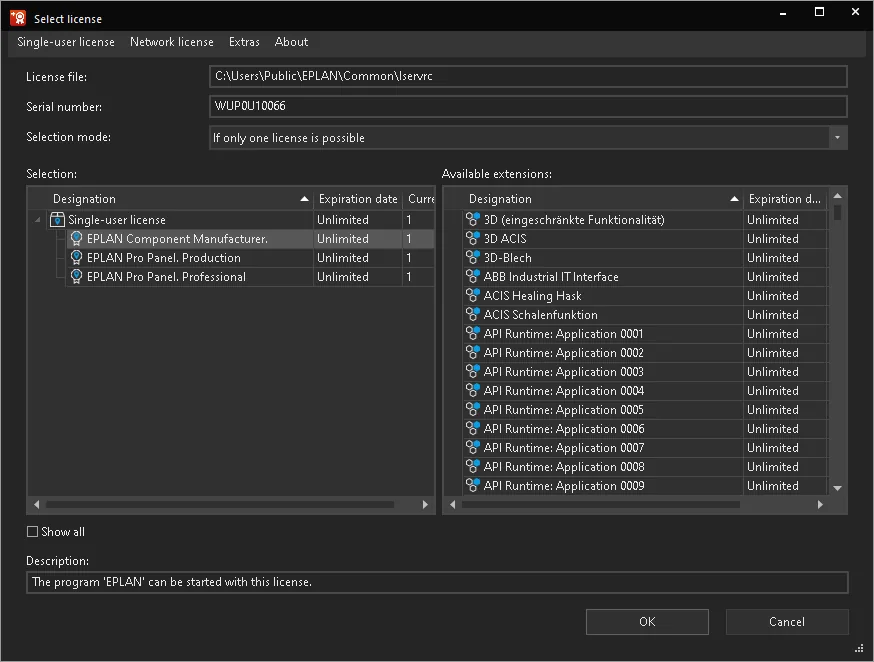The image size is (874, 662).
Task: Click the Description text box
Action: click(437, 582)
